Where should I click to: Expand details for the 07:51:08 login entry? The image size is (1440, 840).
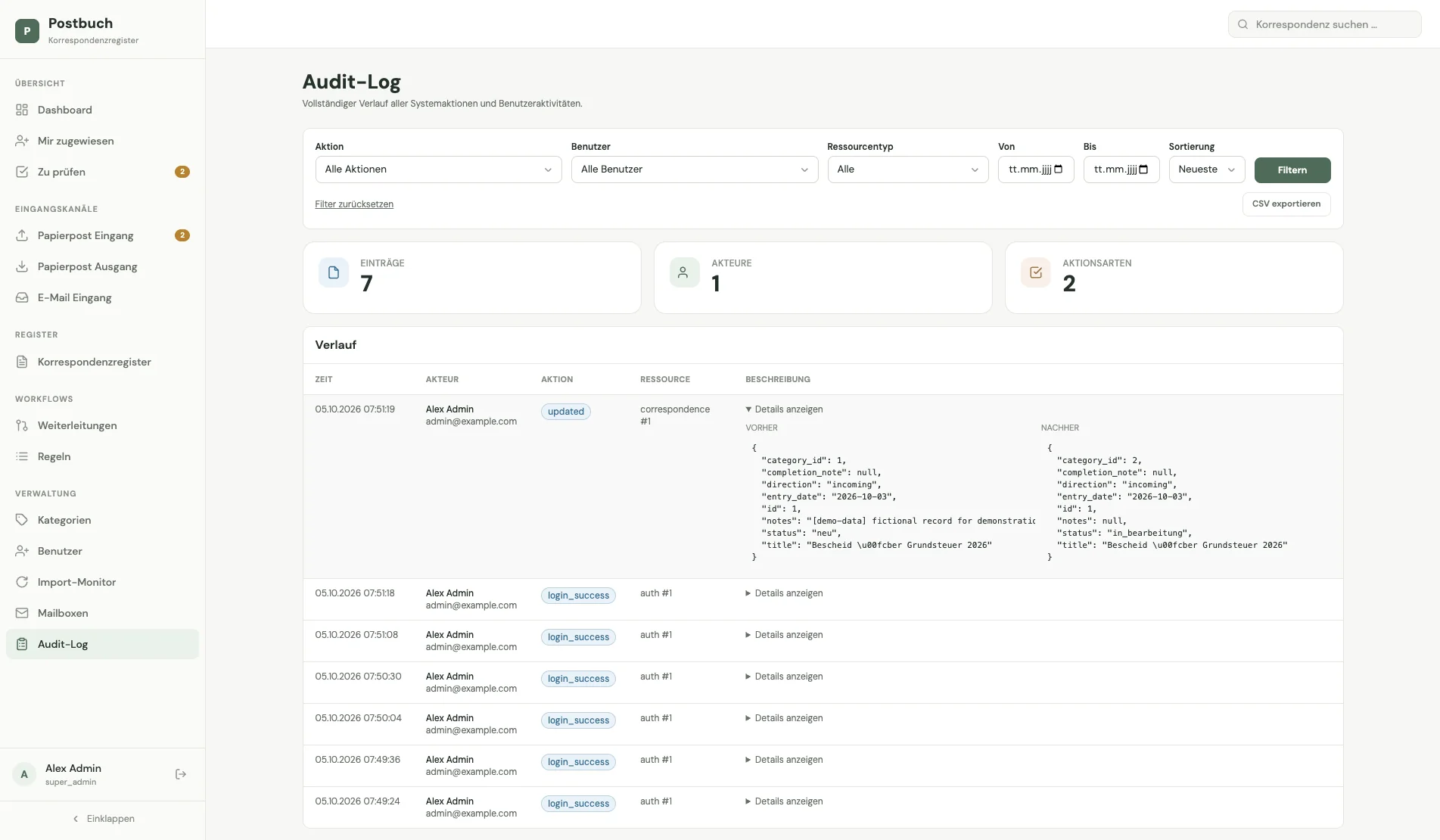(x=784, y=635)
